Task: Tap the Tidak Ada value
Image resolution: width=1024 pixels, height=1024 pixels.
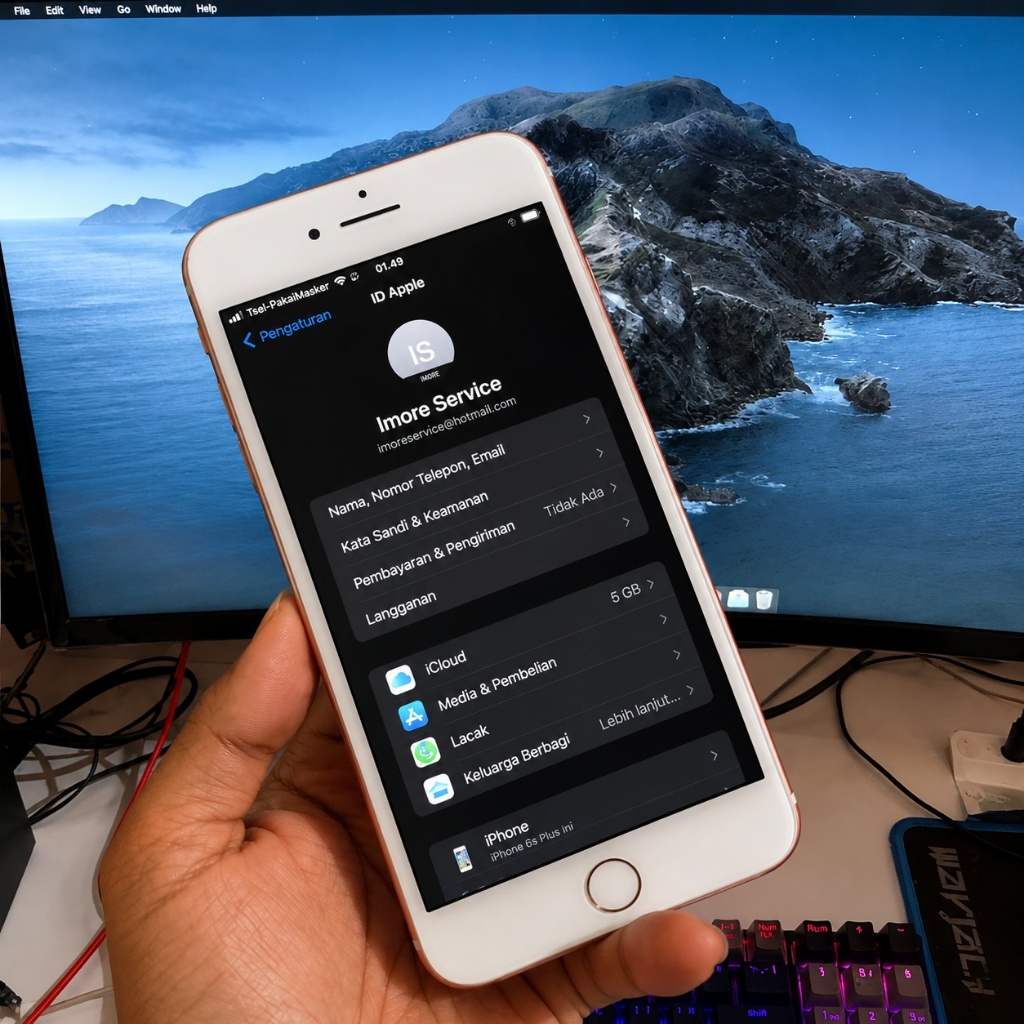Action: pos(573,502)
